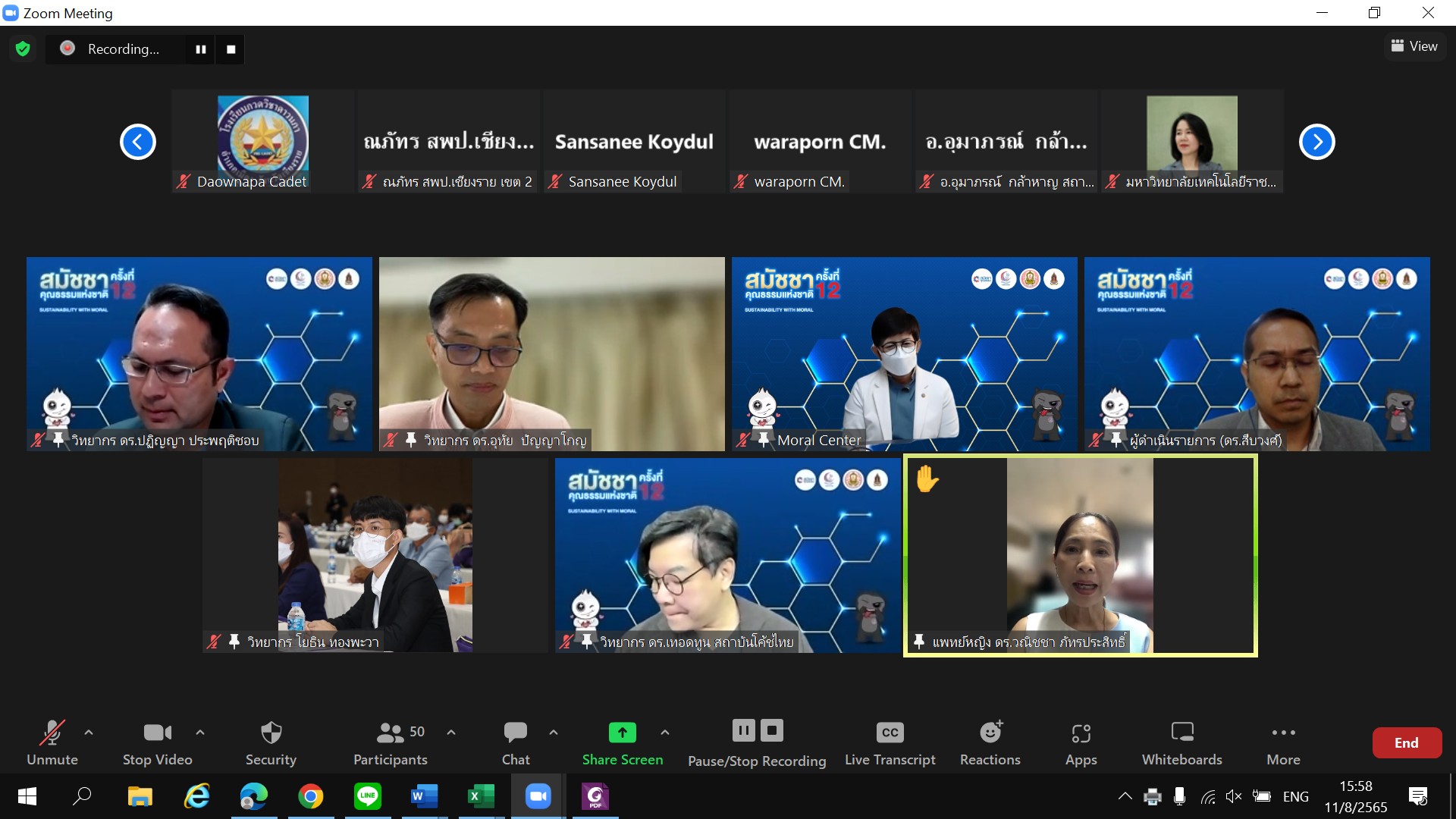Screen dimensions: 1456x819
Task: Unmute the microphone
Action: [x=52, y=742]
